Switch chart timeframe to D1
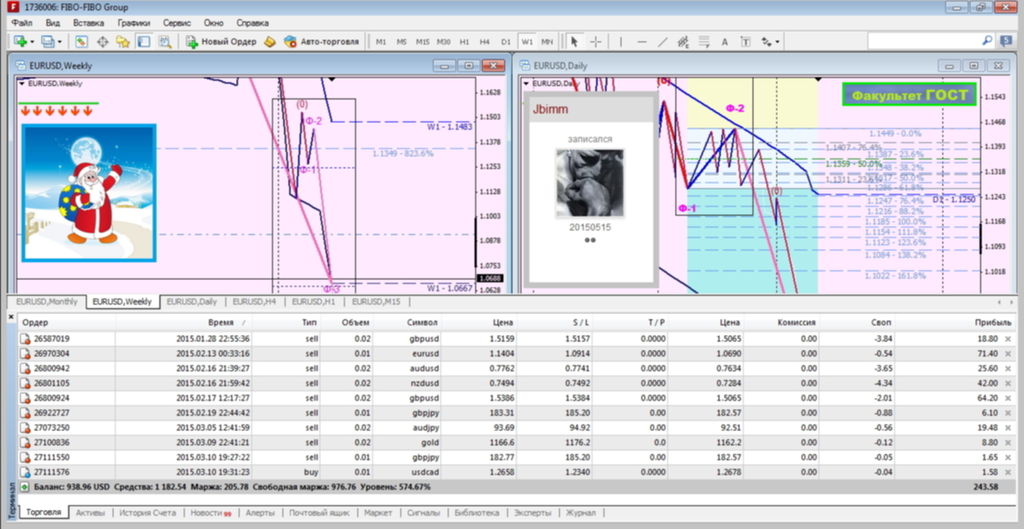 pyautogui.click(x=505, y=42)
